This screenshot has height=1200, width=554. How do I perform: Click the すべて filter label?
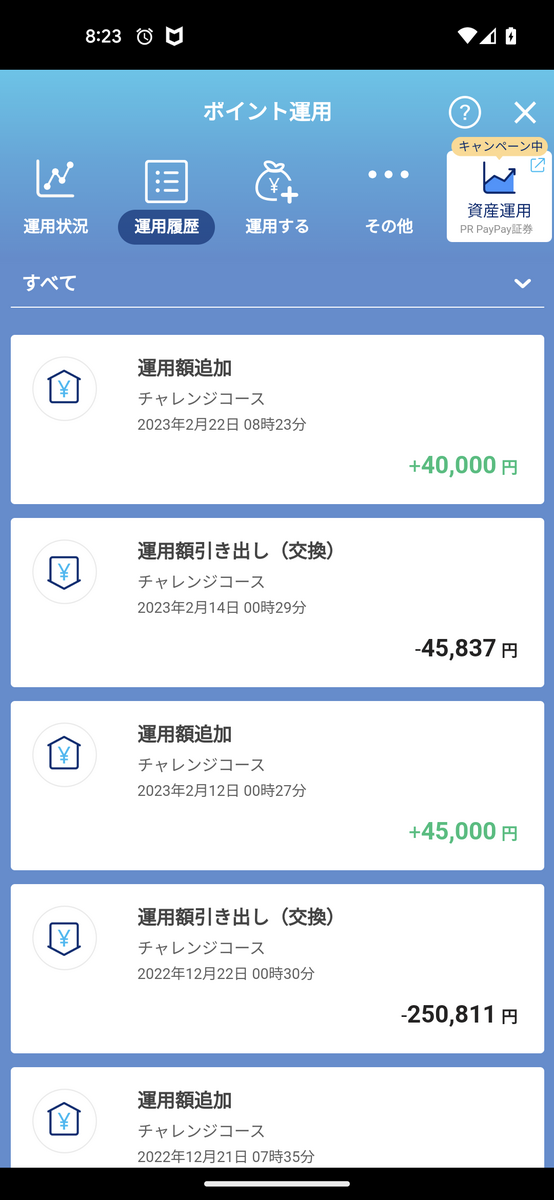[50, 282]
